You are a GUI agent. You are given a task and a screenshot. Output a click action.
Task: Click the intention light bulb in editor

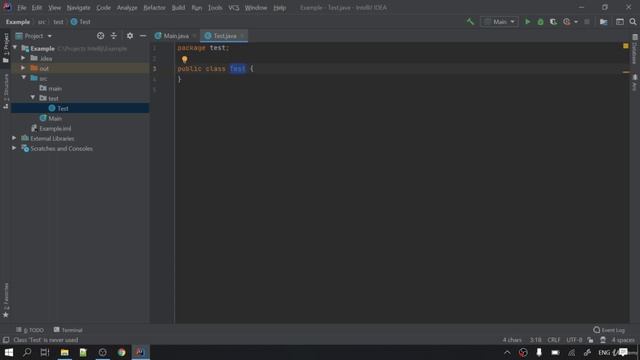tap(184, 60)
